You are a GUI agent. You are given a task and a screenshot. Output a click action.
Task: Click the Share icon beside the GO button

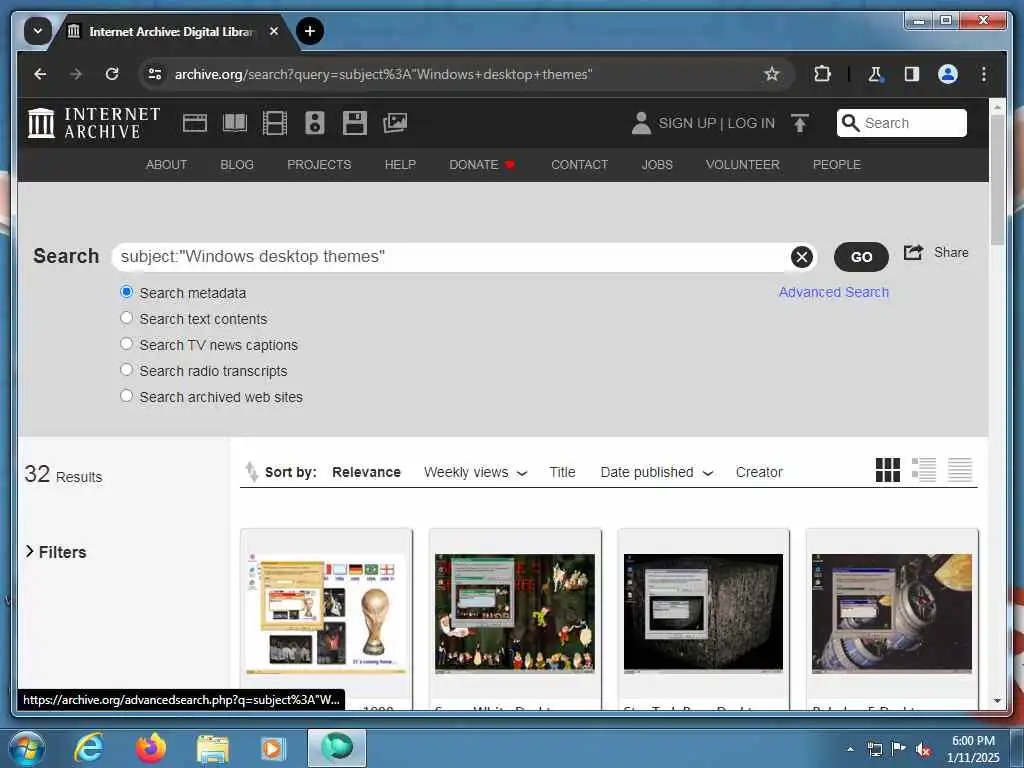[x=913, y=253]
